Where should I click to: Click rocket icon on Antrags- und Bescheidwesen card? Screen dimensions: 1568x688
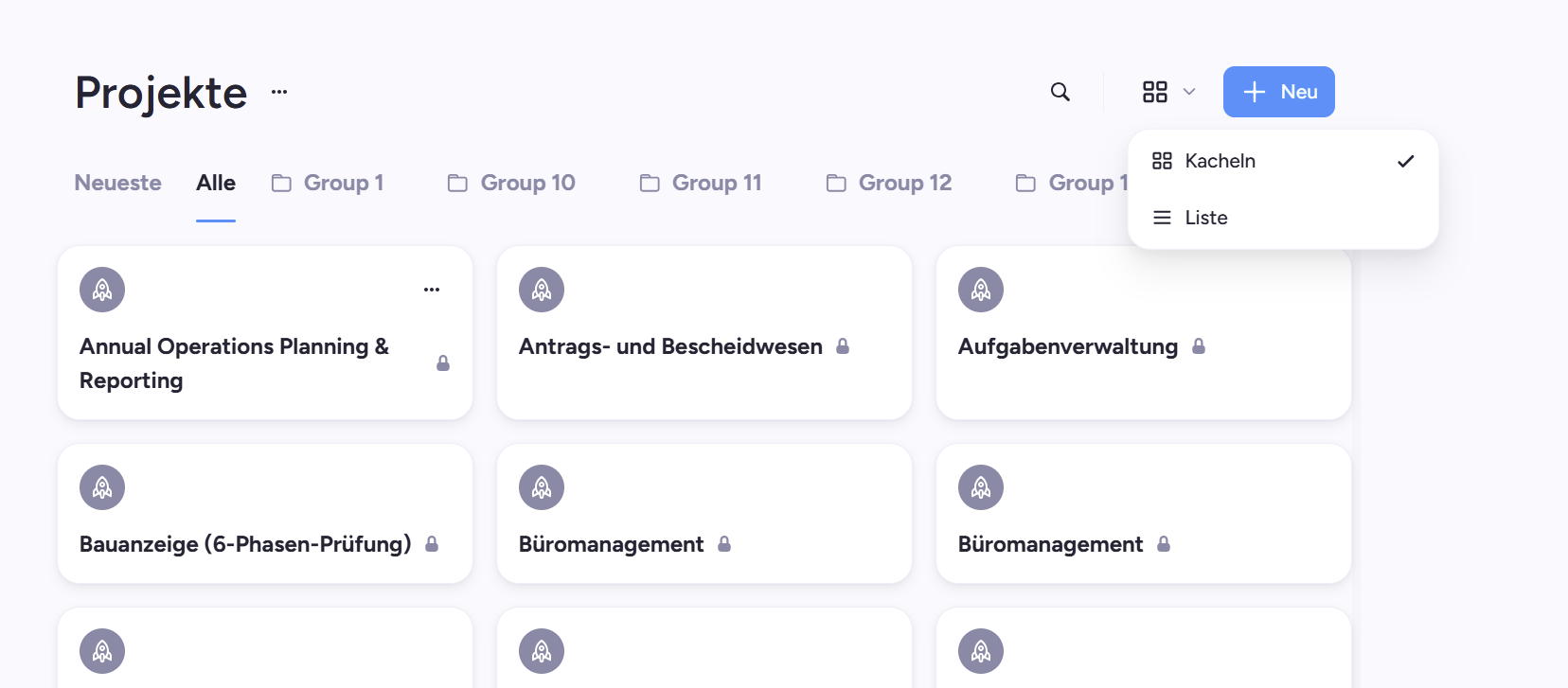tap(542, 290)
